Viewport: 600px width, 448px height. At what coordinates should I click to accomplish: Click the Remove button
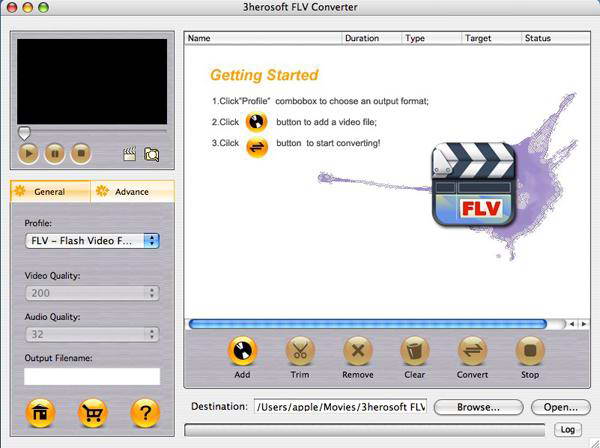pyautogui.click(x=358, y=350)
